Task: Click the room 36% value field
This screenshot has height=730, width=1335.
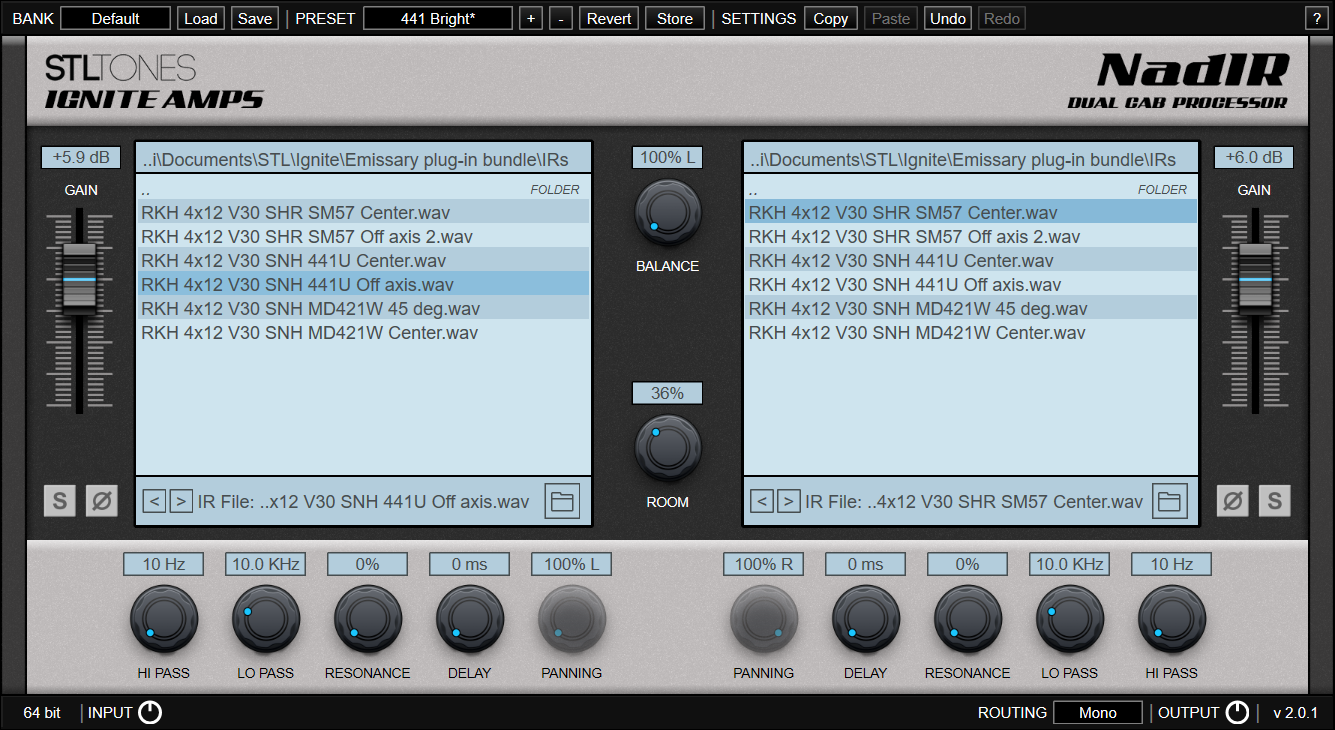Action: (x=667, y=393)
